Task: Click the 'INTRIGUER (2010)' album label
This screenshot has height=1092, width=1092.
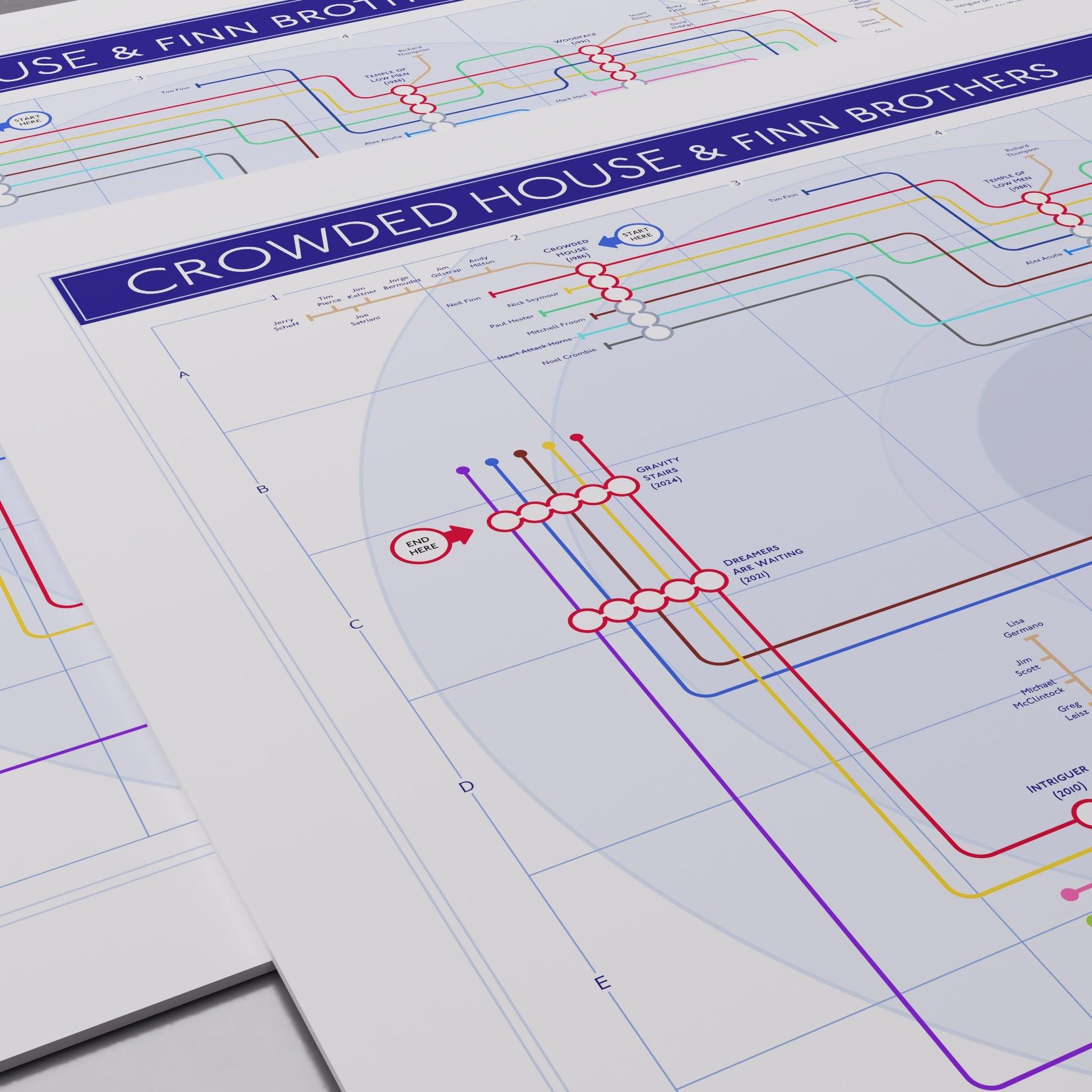Action: point(1058,784)
